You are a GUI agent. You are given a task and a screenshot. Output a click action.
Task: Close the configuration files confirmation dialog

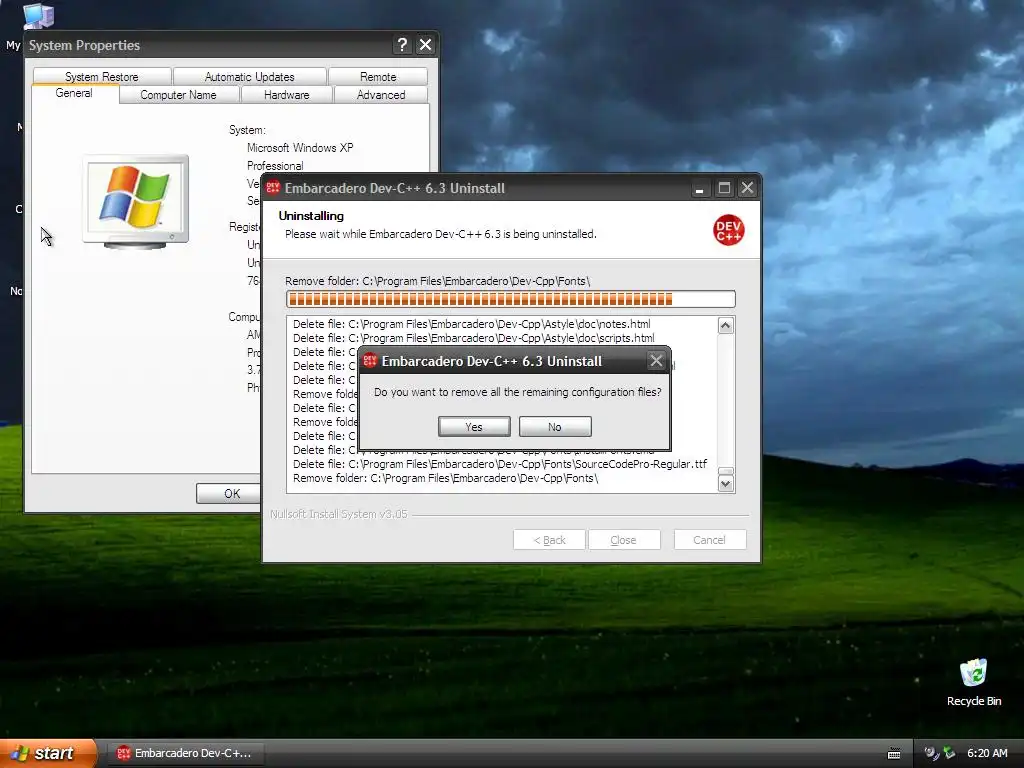(656, 360)
